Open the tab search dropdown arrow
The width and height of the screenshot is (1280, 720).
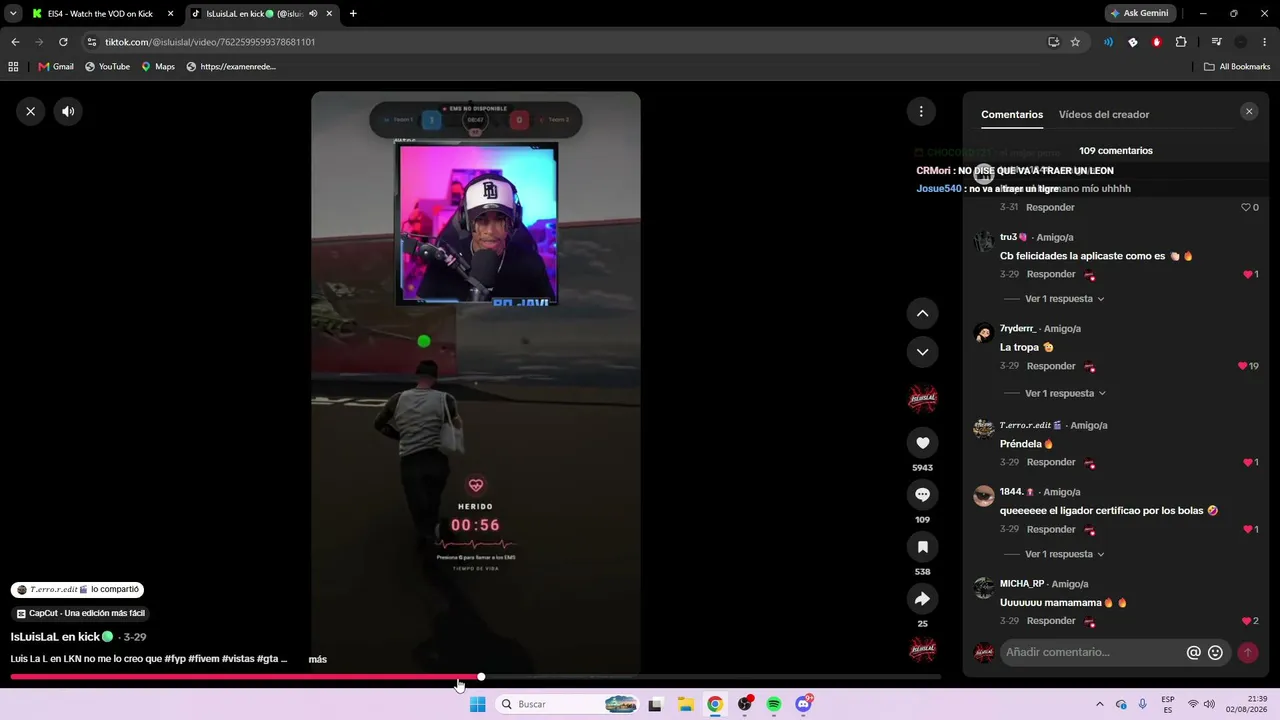click(13, 14)
